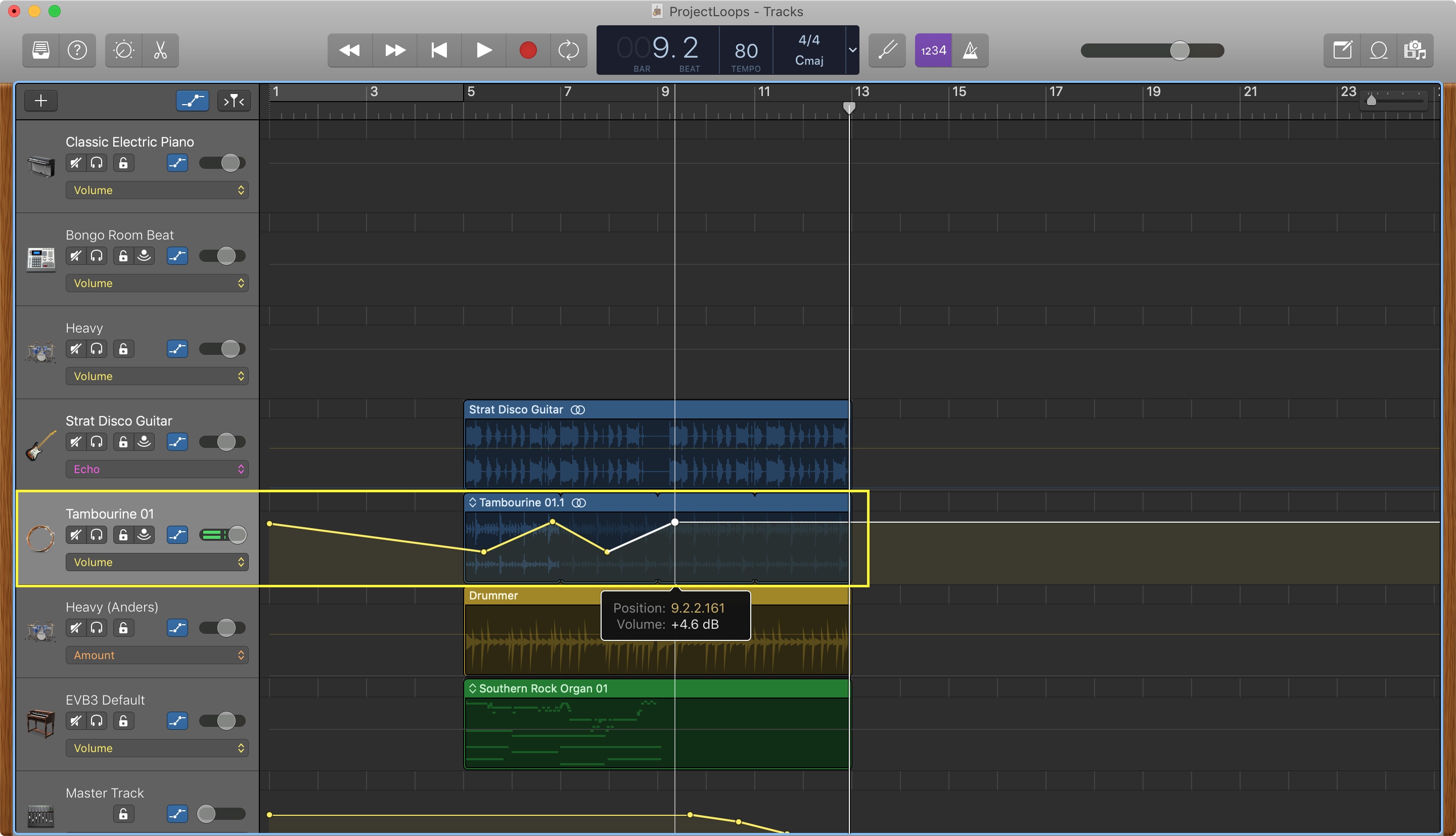
Task: Open the Tuner icon
Action: point(887,51)
